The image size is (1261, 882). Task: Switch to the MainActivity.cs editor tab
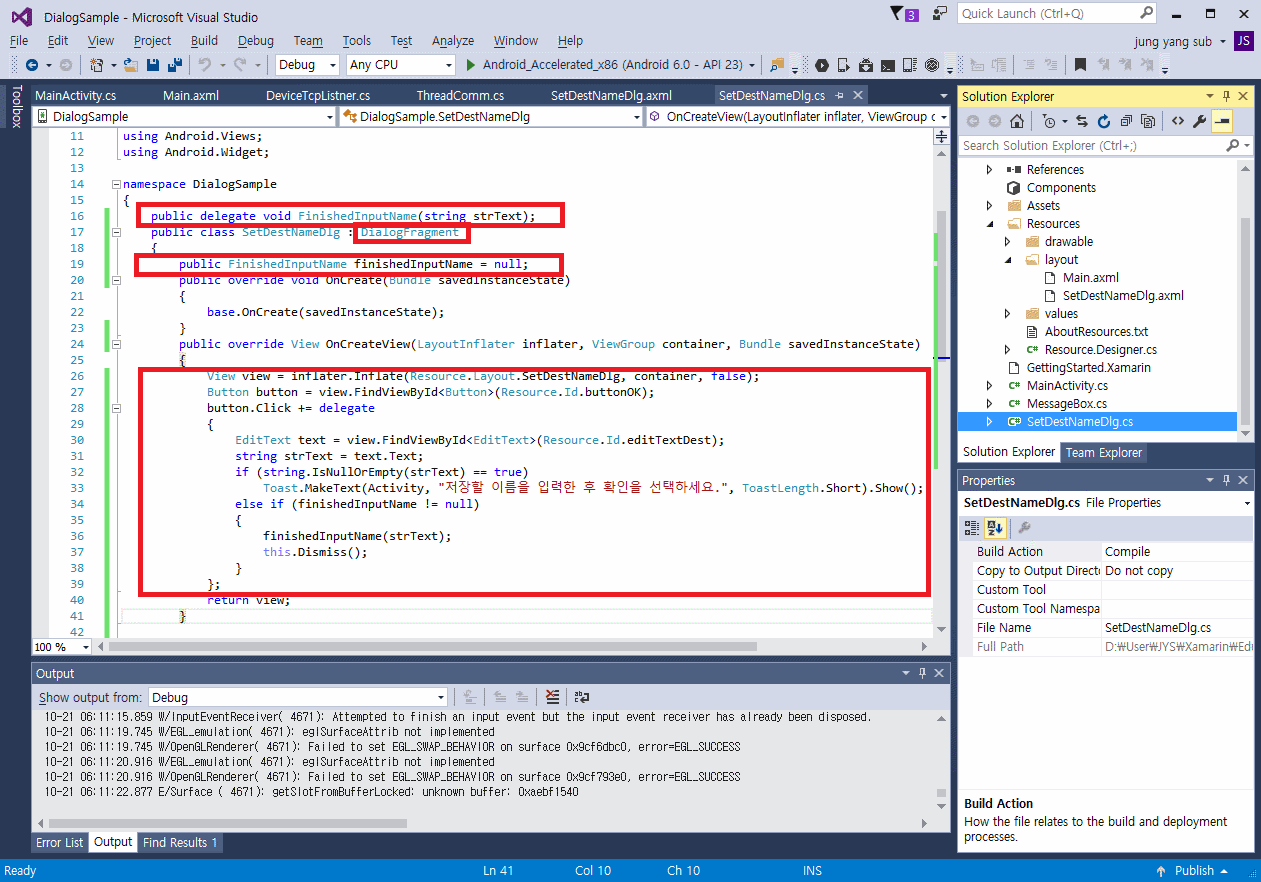75,96
